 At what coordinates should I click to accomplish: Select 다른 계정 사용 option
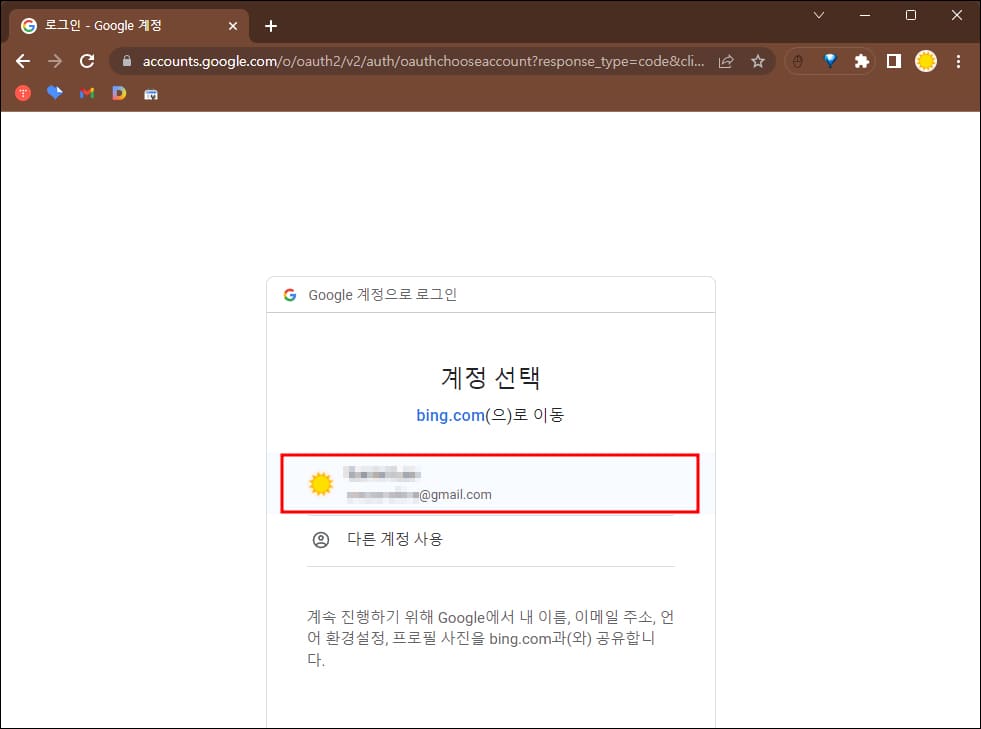click(x=490, y=539)
